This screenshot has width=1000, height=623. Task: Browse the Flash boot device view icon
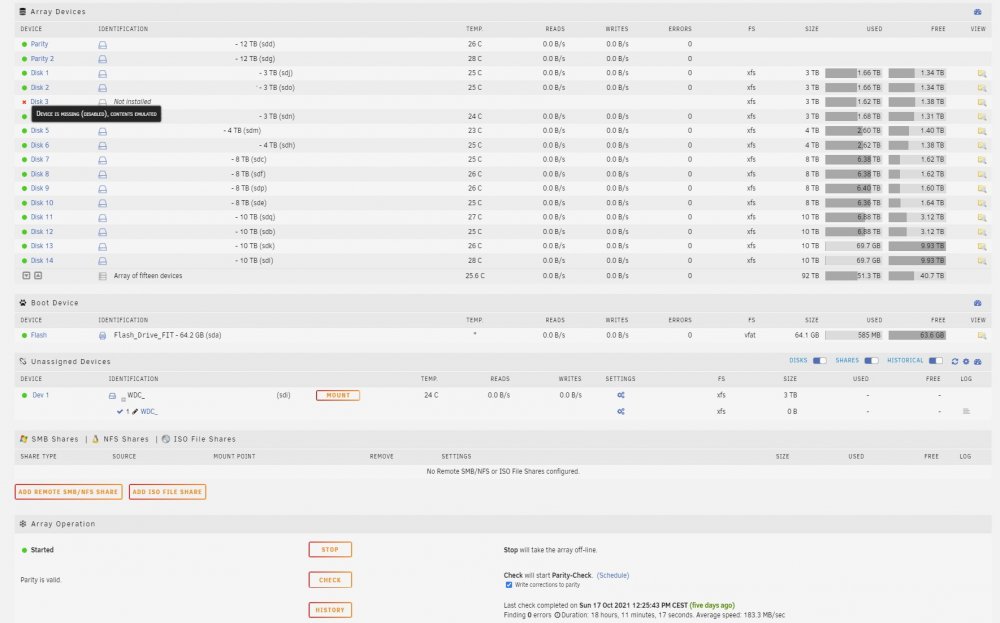982,335
